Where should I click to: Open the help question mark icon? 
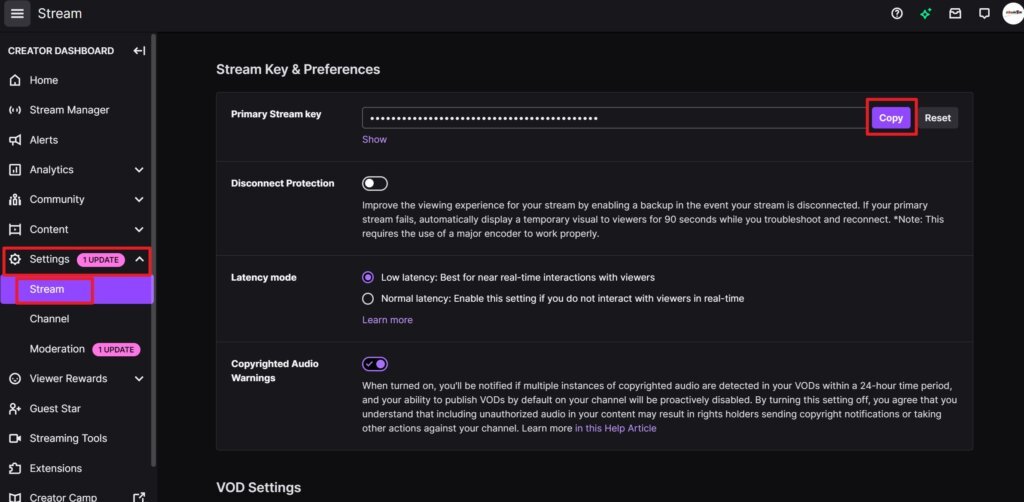[x=897, y=14]
